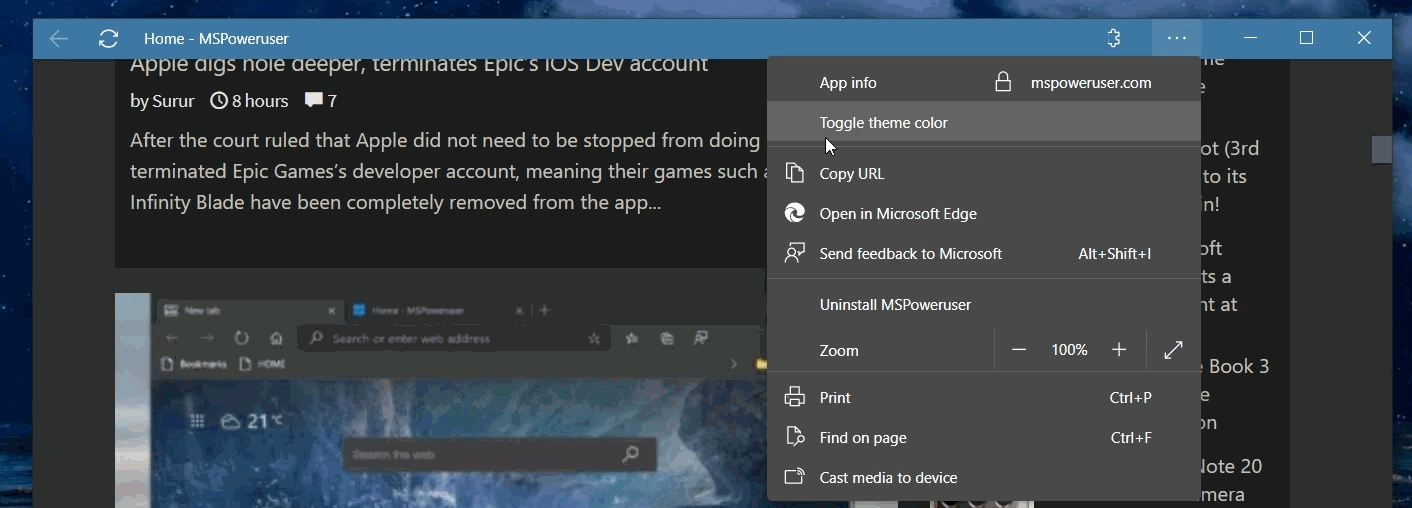Click the 100% zoom level value

coord(1069,350)
